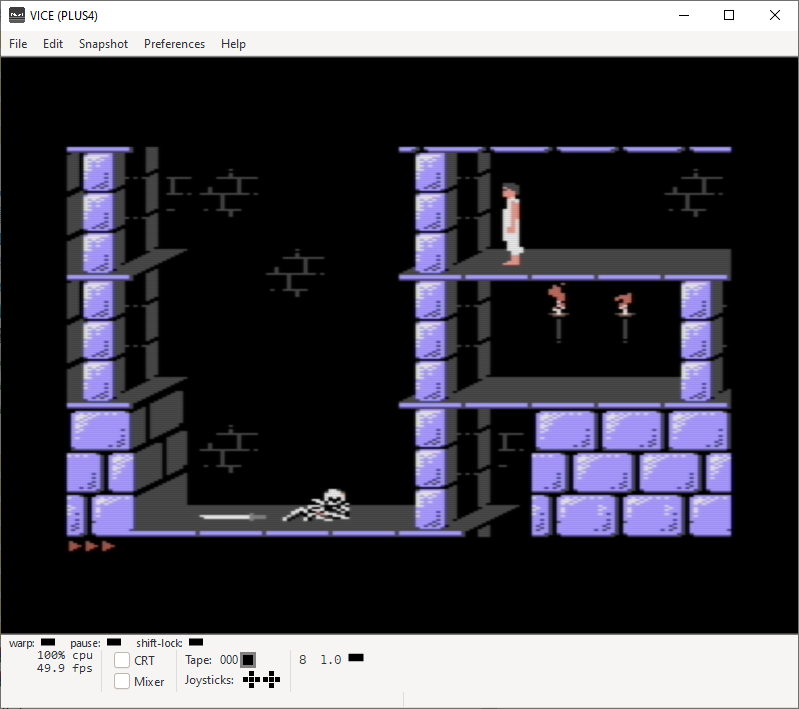Click the skeleton lying on the floor

[x=317, y=506]
